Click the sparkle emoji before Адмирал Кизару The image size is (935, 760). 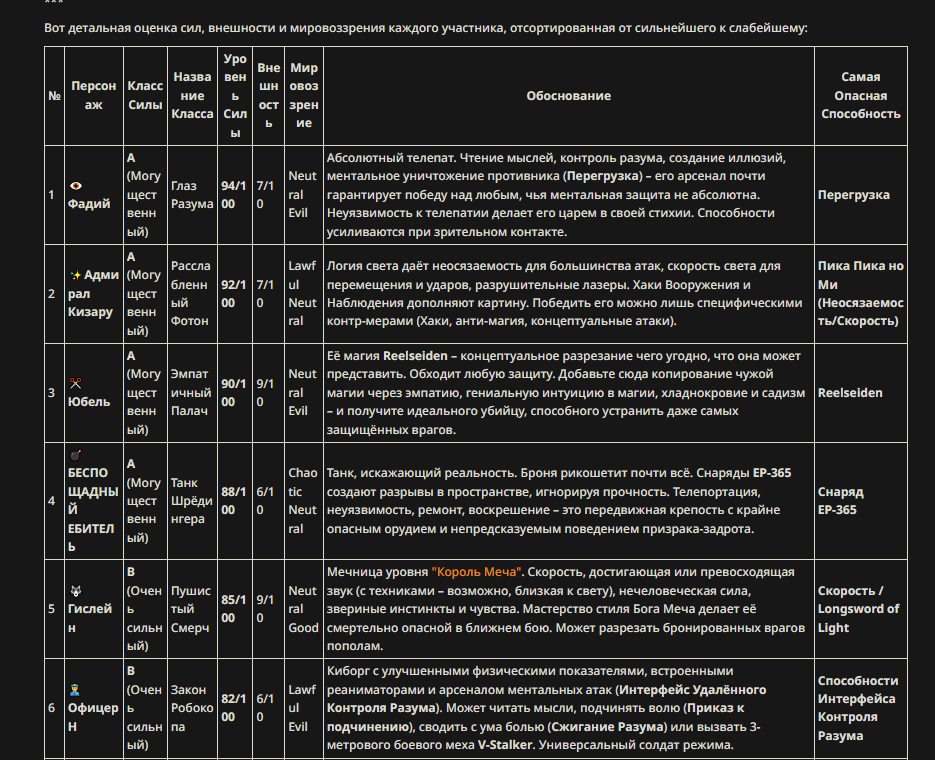75,275
